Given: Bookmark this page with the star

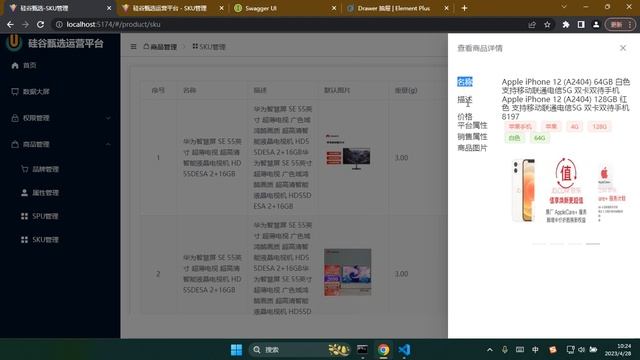Looking at the screenshot, I should pyautogui.click(x=547, y=25).
